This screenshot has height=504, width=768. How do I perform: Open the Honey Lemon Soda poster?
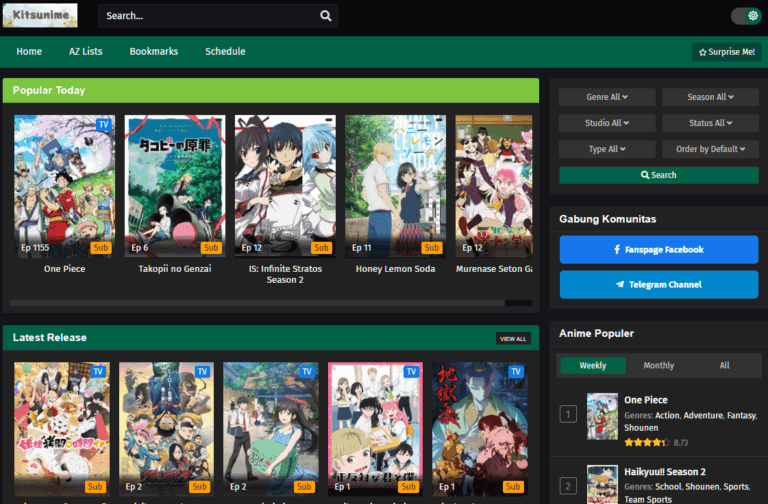click(x=395, y=186)
